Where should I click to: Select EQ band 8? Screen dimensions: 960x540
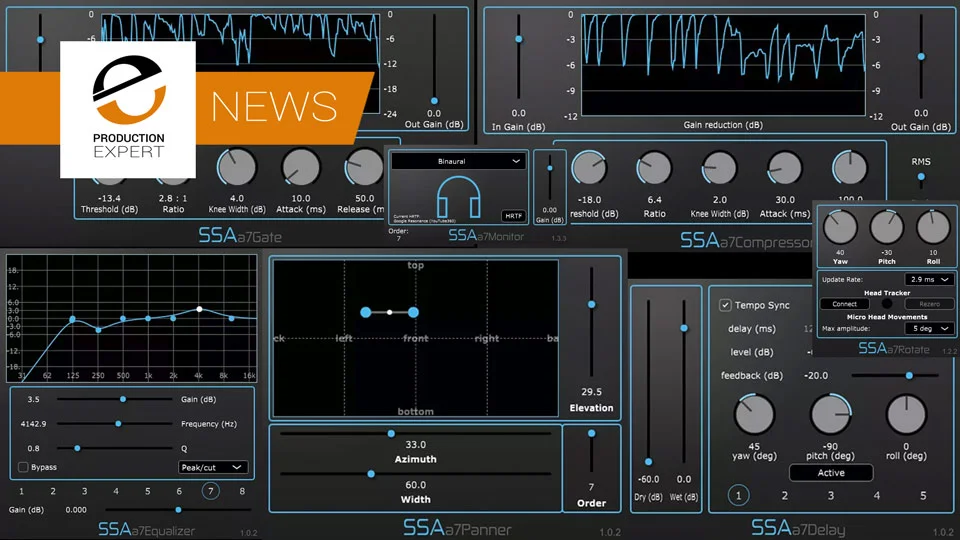click(242, 491)
